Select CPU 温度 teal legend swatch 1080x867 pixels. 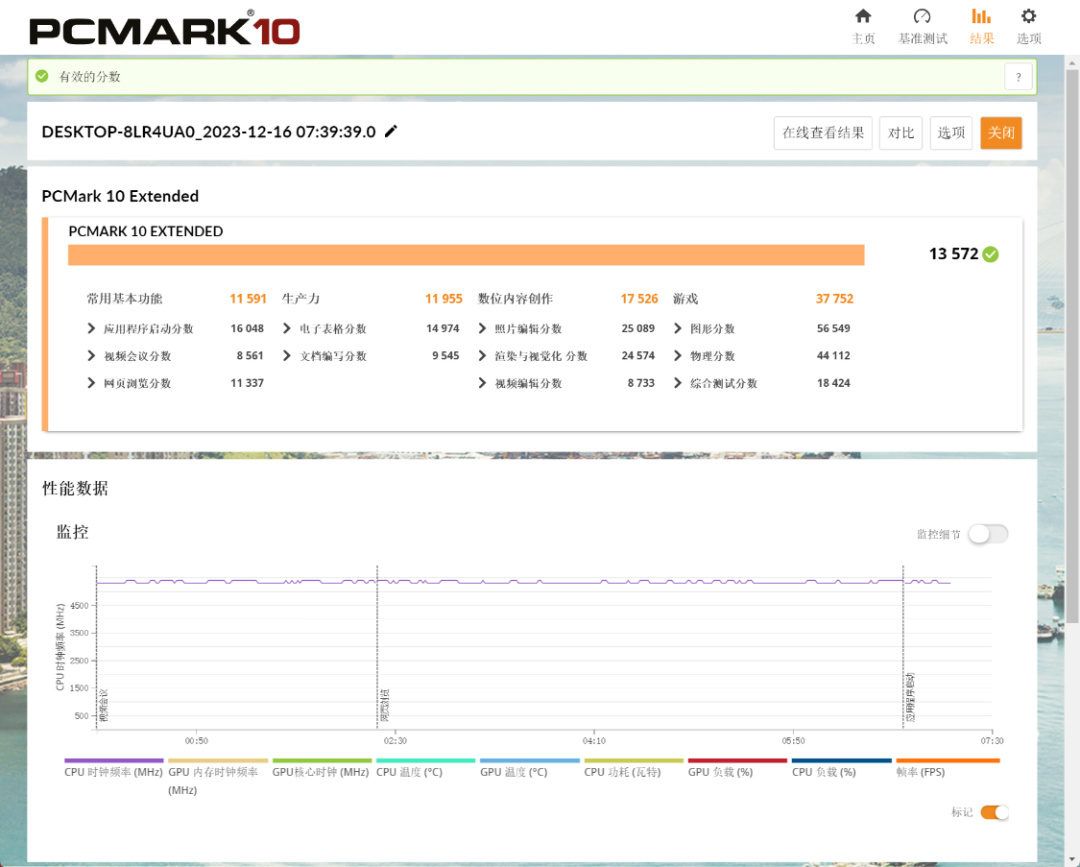coord(426,760)
